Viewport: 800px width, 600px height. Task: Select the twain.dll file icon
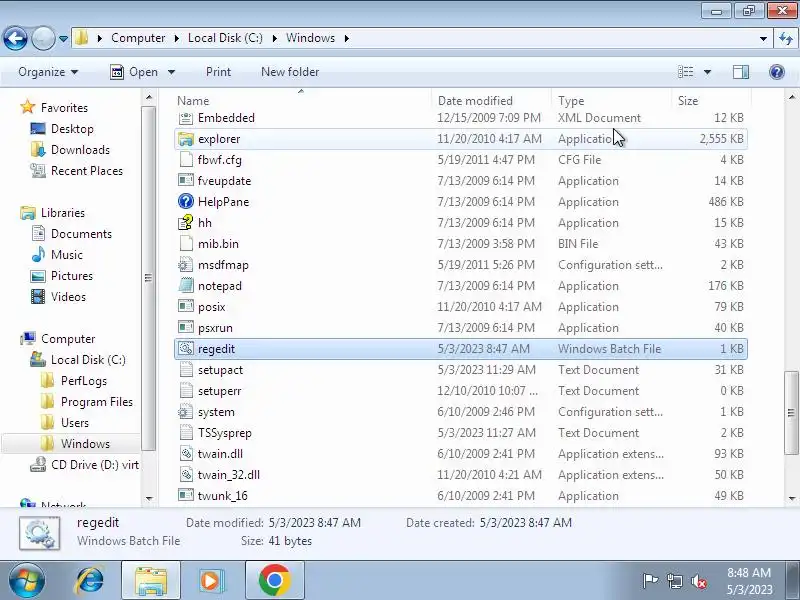(186, 454)
